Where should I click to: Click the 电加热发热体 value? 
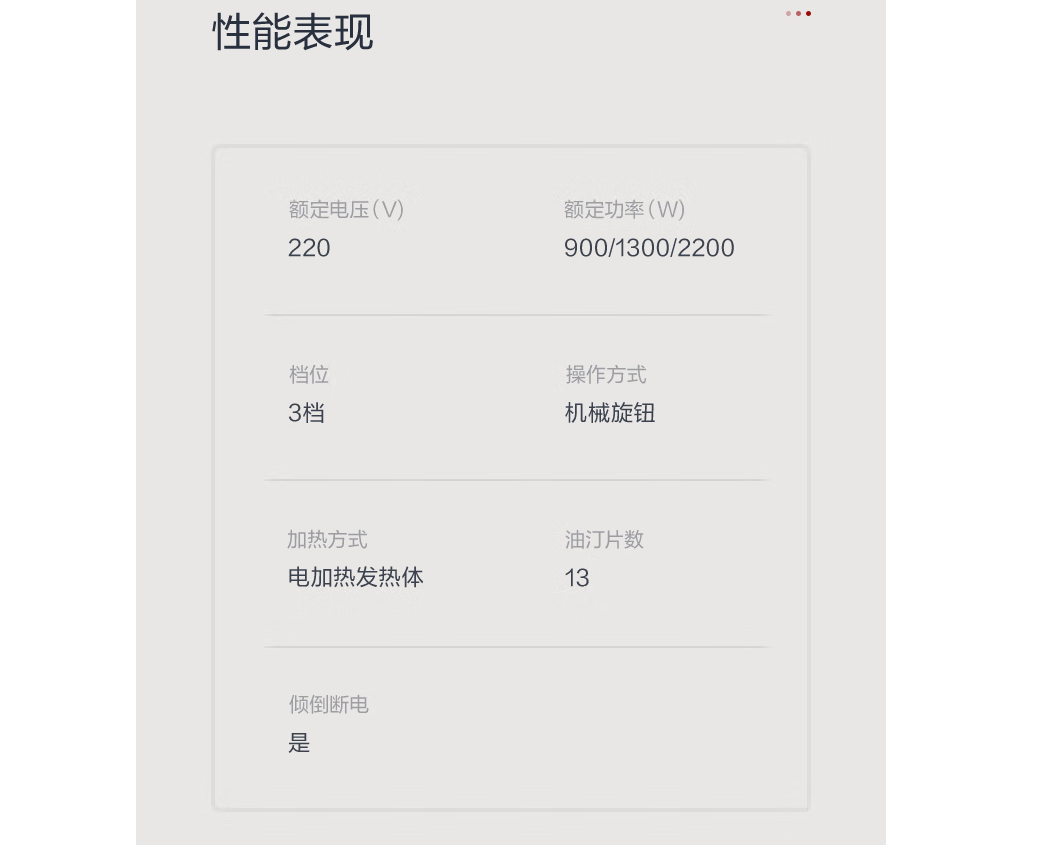[356, 578]
